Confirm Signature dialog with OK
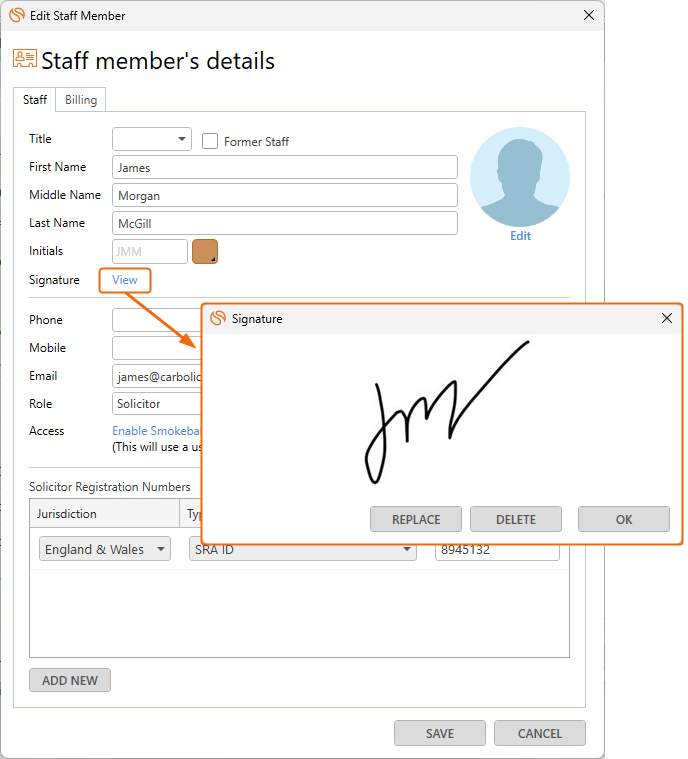The height and width of the screenshot is (759, 688). 624,519
